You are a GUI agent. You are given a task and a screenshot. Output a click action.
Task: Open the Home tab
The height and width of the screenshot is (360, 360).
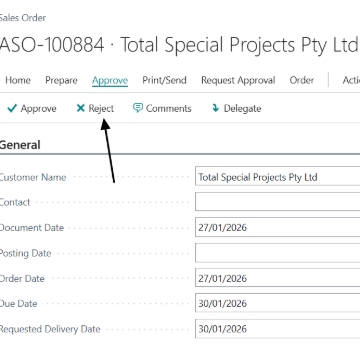[x=18, y=80]
